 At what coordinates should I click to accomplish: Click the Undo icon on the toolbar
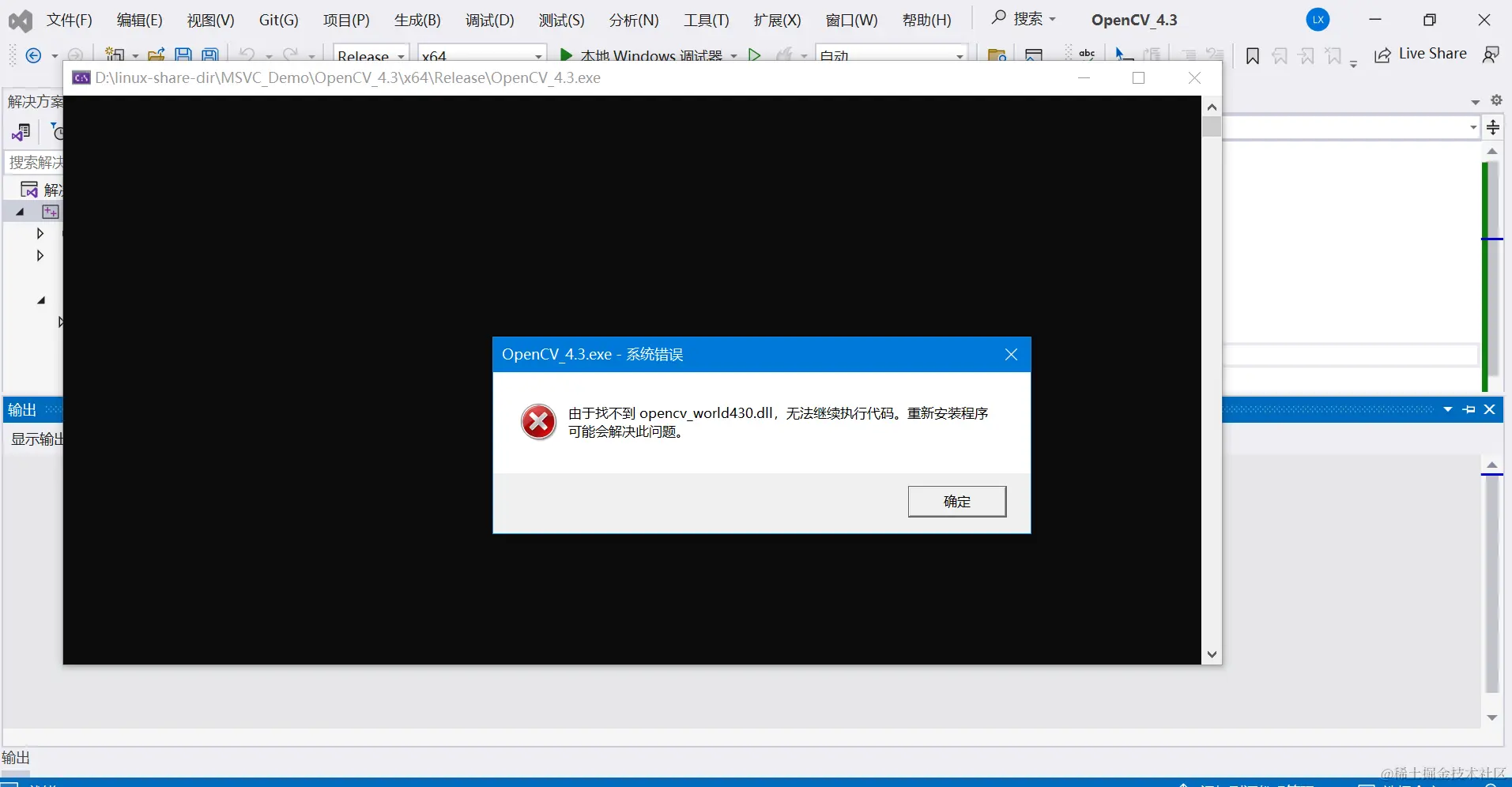point(246,54)
